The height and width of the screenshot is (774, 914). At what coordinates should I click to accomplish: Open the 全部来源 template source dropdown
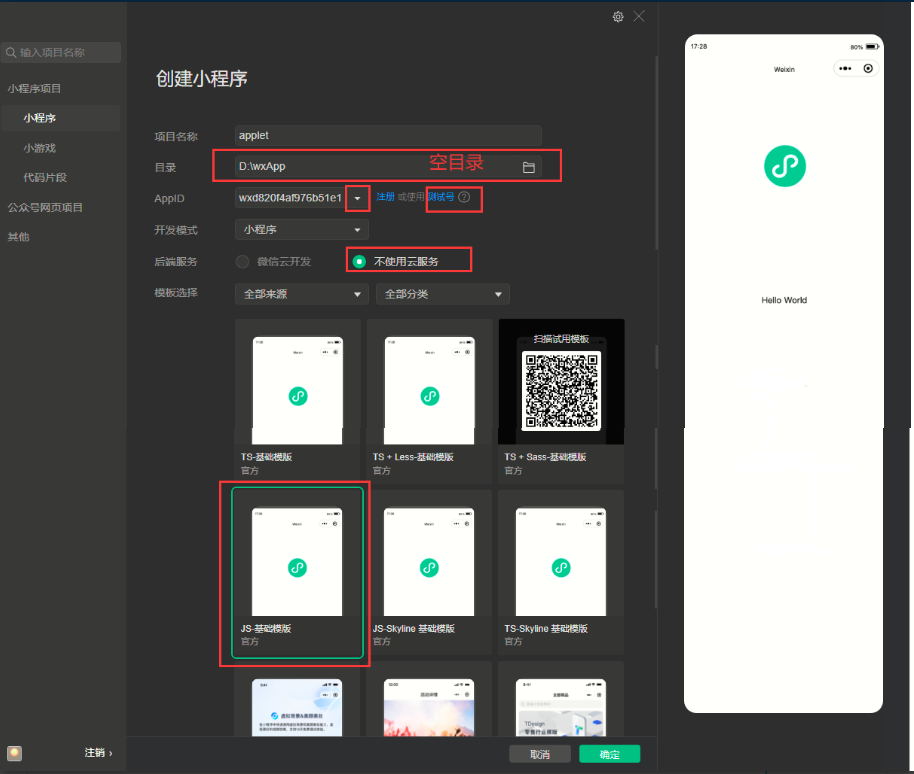(x=302, y=294)
